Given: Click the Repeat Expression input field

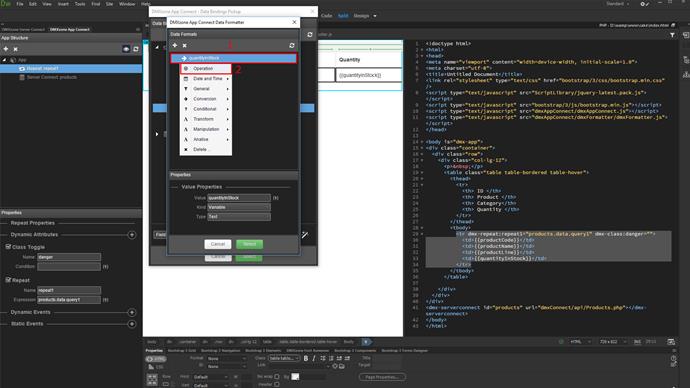Looking at the screenshot, I should point(69,300).
